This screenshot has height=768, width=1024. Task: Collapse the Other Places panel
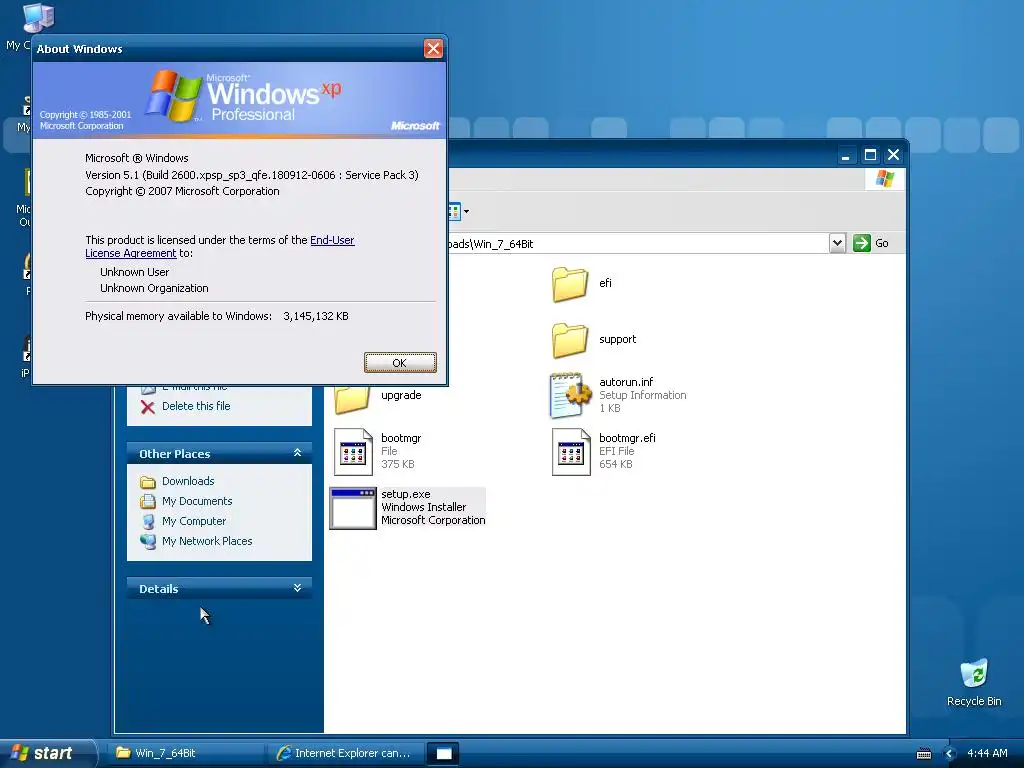click(297, 453)
